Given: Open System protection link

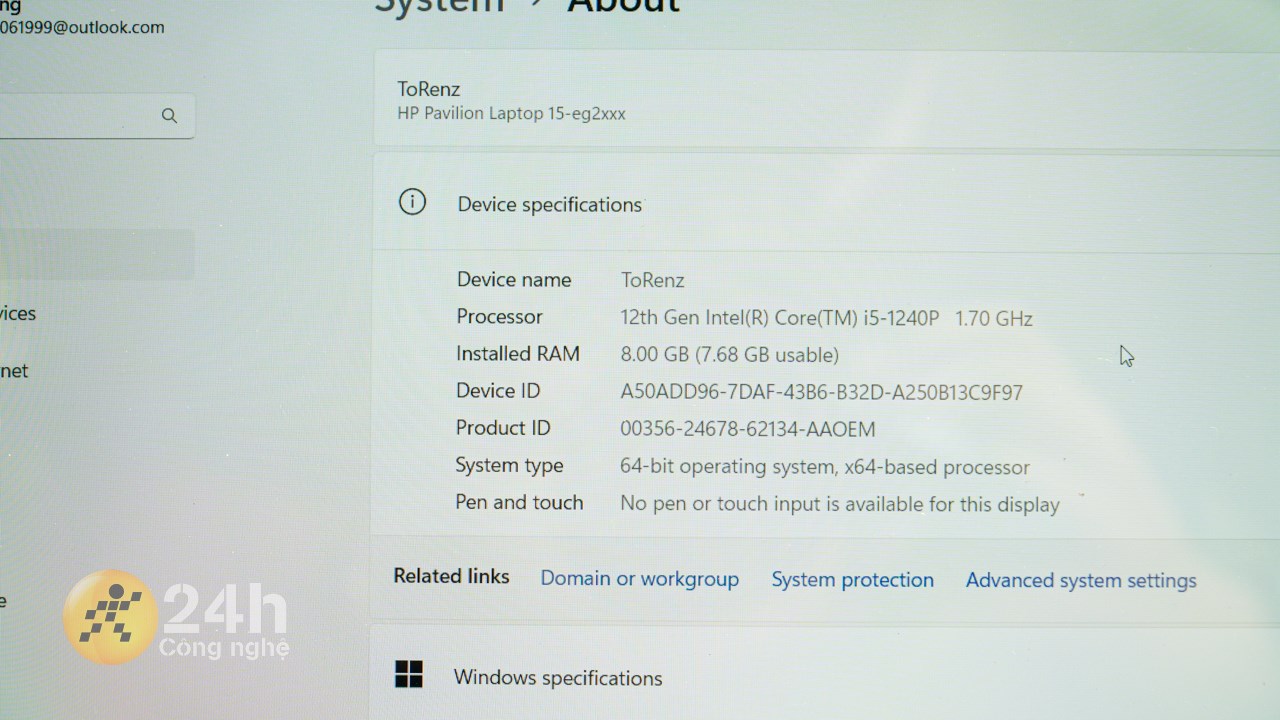Looking at the screenshot, I should tap(852, 580).
